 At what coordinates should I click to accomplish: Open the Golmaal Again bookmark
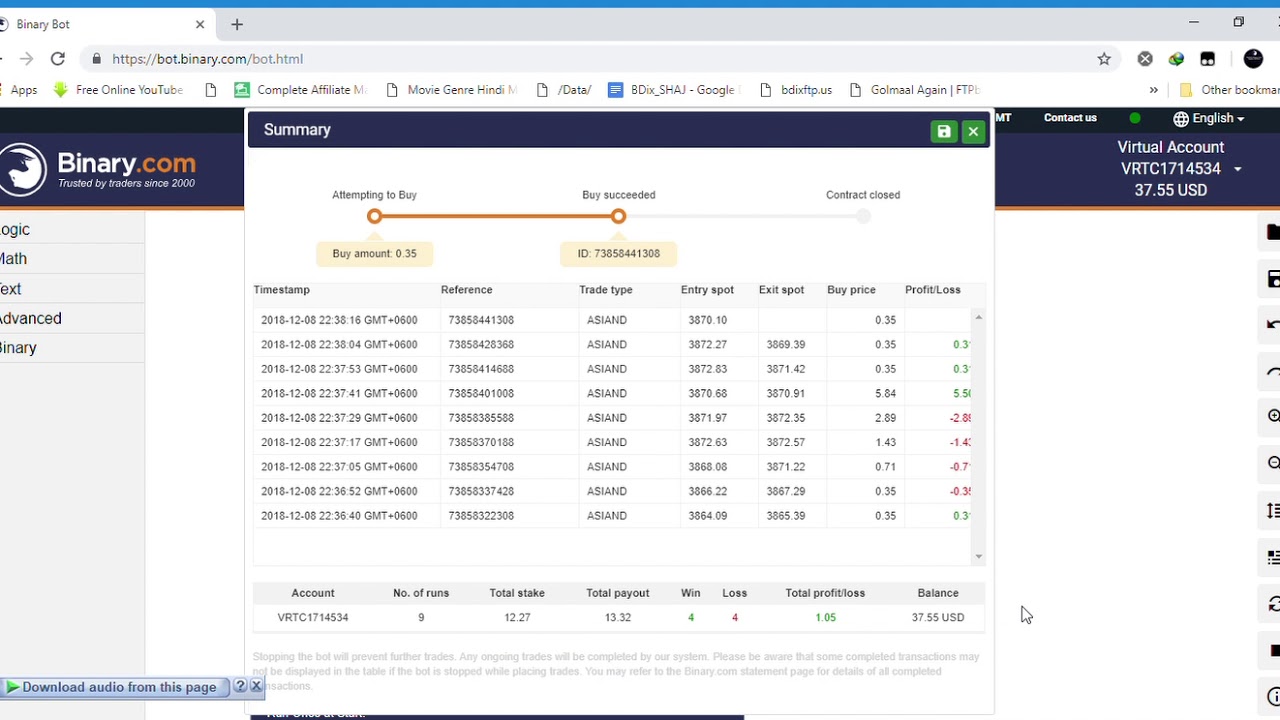coord(914,90)
